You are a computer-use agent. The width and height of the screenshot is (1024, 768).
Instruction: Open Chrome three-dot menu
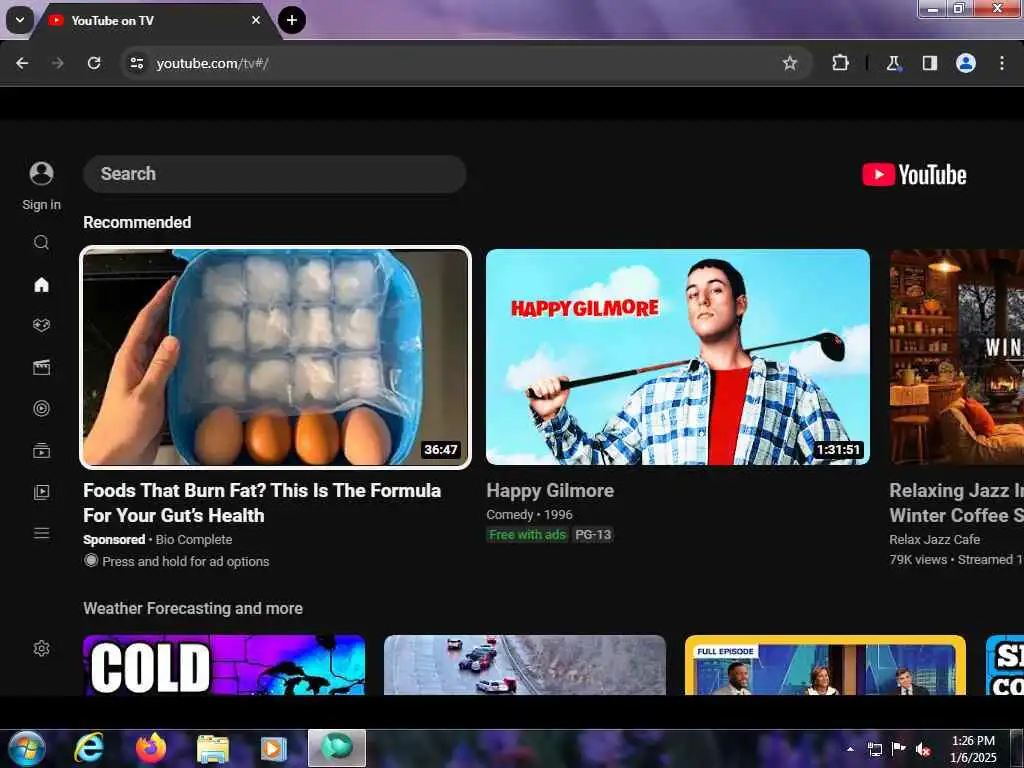point(1002,63)
